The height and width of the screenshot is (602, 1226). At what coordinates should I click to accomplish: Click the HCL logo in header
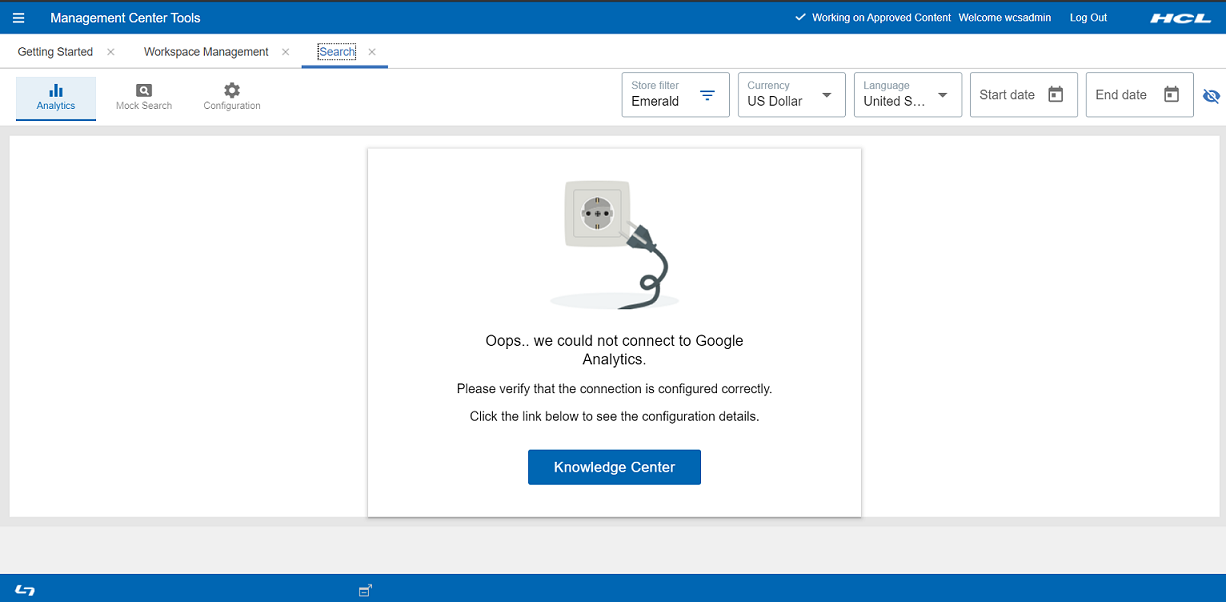[1180, 18]
